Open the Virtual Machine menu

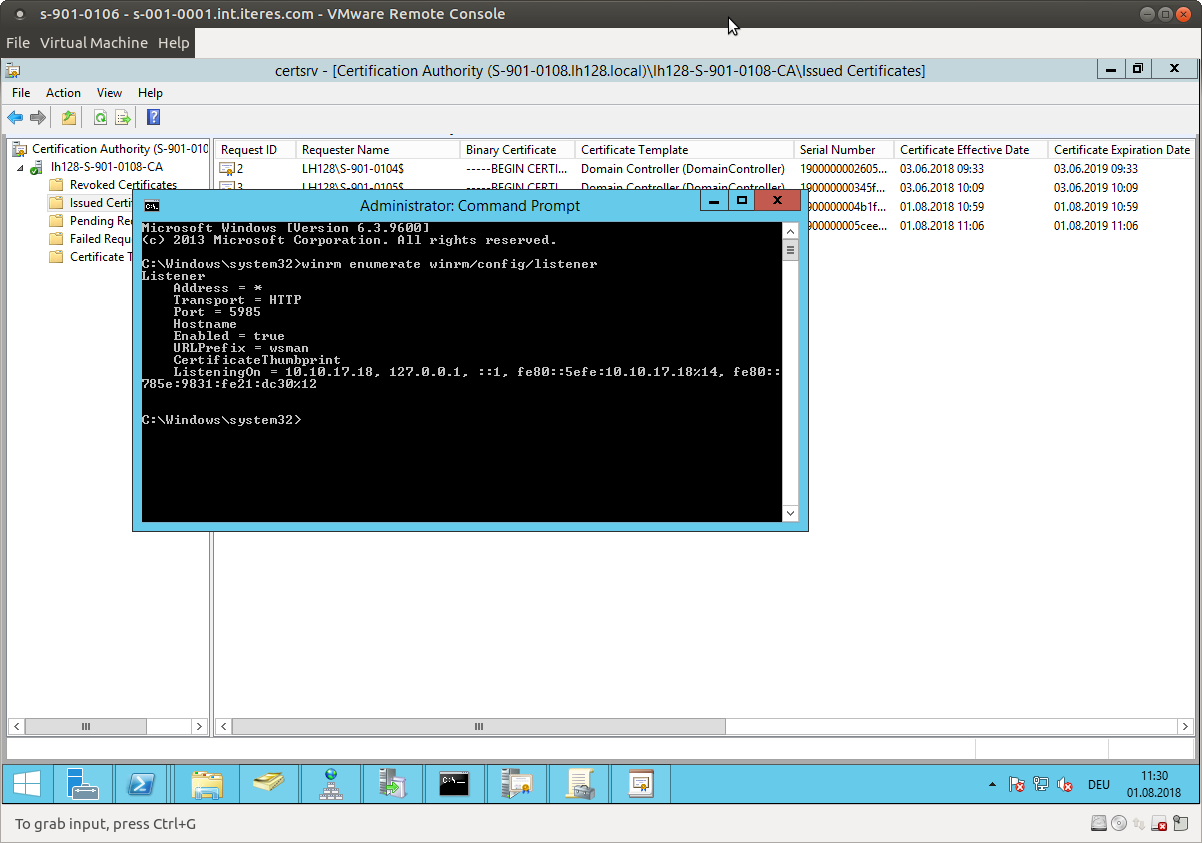[94, 43]
